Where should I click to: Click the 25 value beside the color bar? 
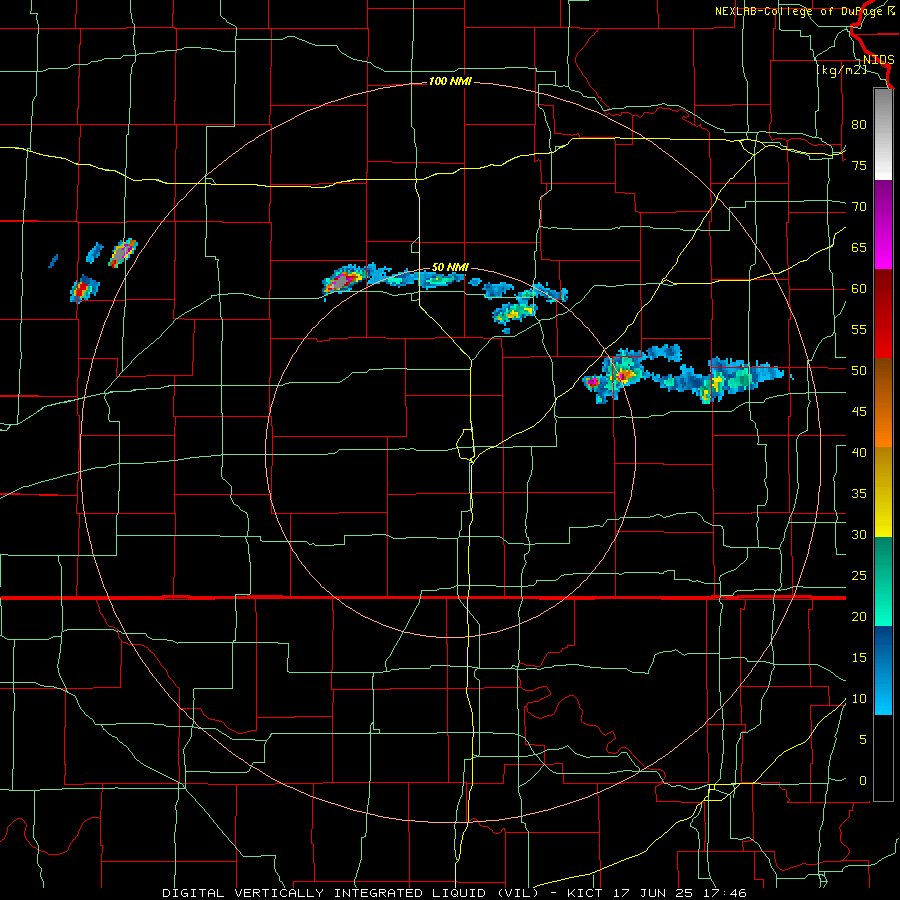point(859,576)
